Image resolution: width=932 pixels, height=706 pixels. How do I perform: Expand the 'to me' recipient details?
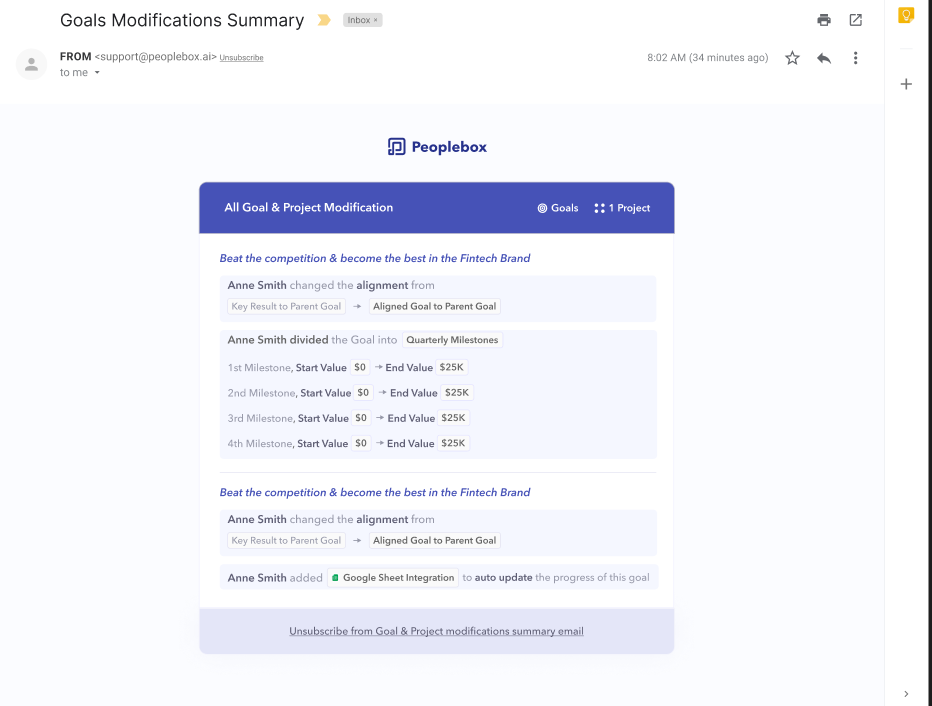(97, 73)
